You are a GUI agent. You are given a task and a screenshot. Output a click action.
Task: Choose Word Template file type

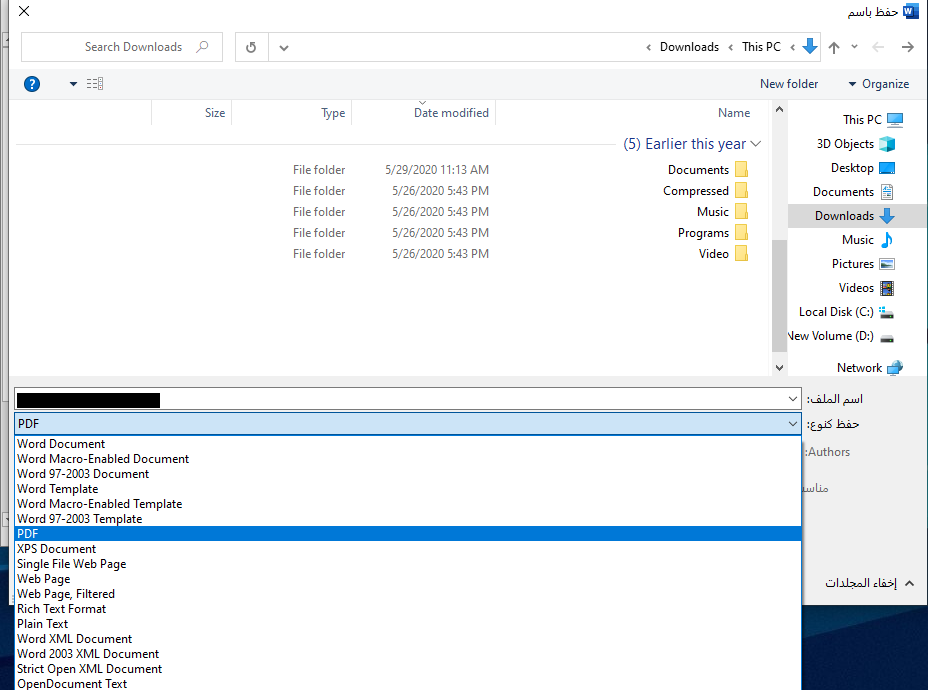(408, 489)
